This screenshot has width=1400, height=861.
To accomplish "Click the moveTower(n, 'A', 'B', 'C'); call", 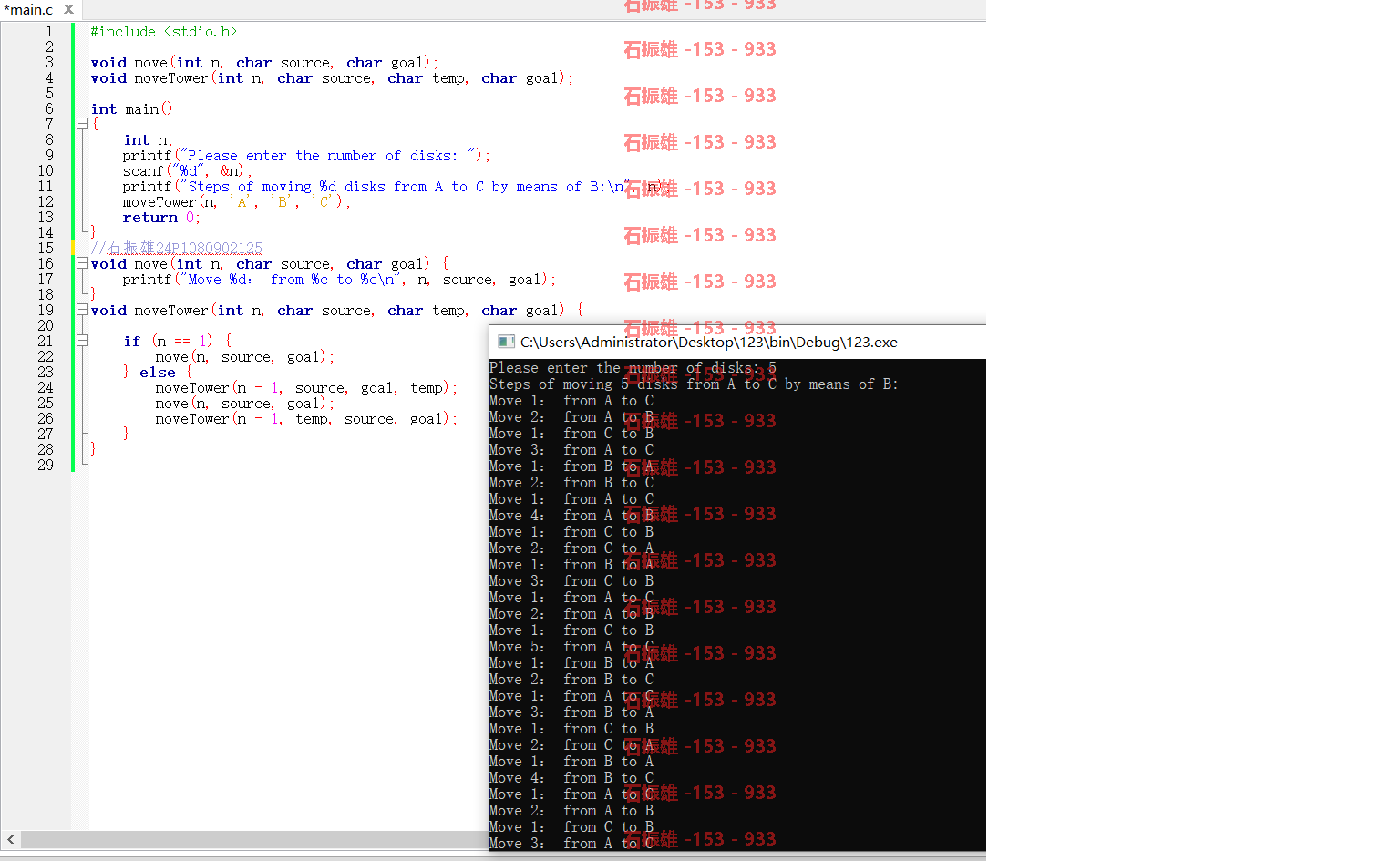I will tap(237, 201).
